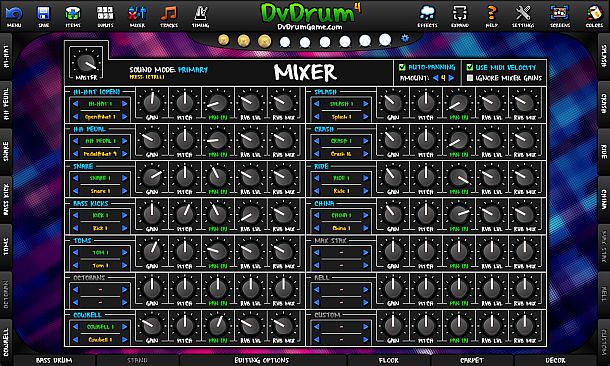
Task: Click the Editing Options bottom button
Action: point(262,361)
